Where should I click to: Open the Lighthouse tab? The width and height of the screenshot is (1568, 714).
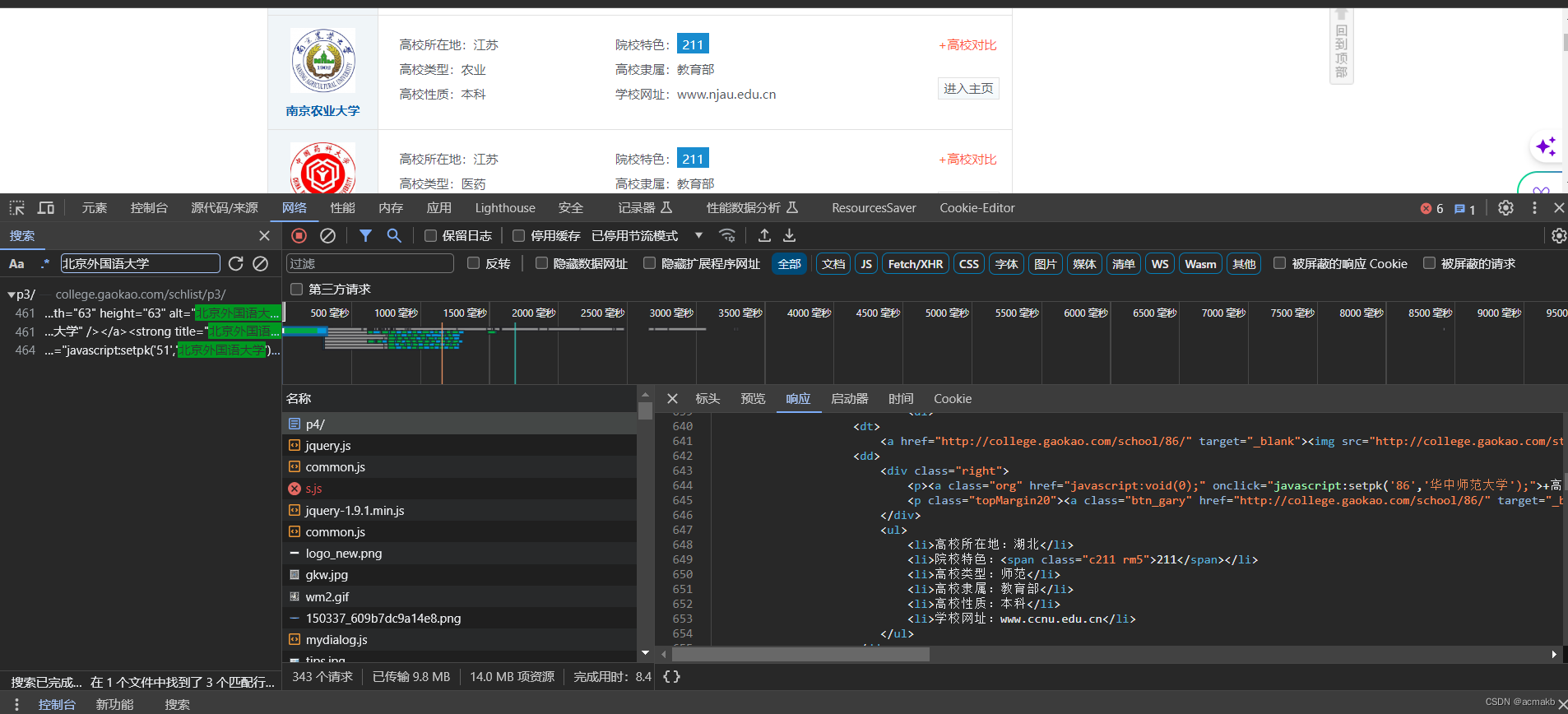[505, 208]
